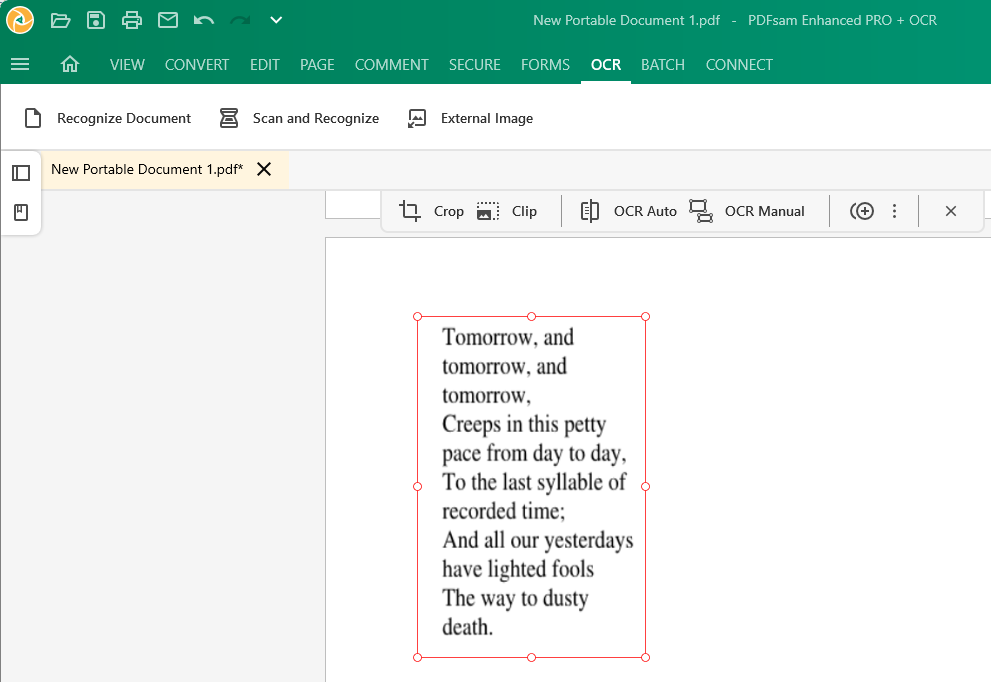Click the line 'The way to dusty'
The image size is (991, 682).
click(515, 598)
